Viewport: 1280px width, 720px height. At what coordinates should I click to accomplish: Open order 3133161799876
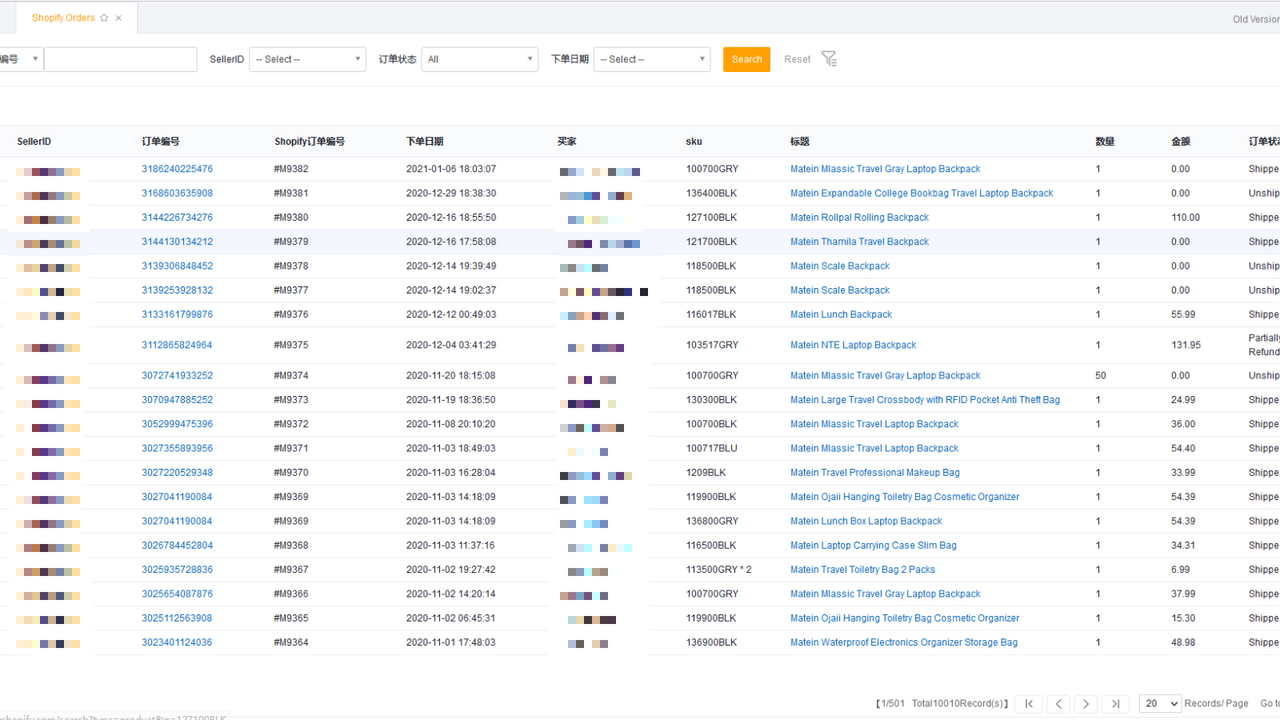(x=177, y=314)
